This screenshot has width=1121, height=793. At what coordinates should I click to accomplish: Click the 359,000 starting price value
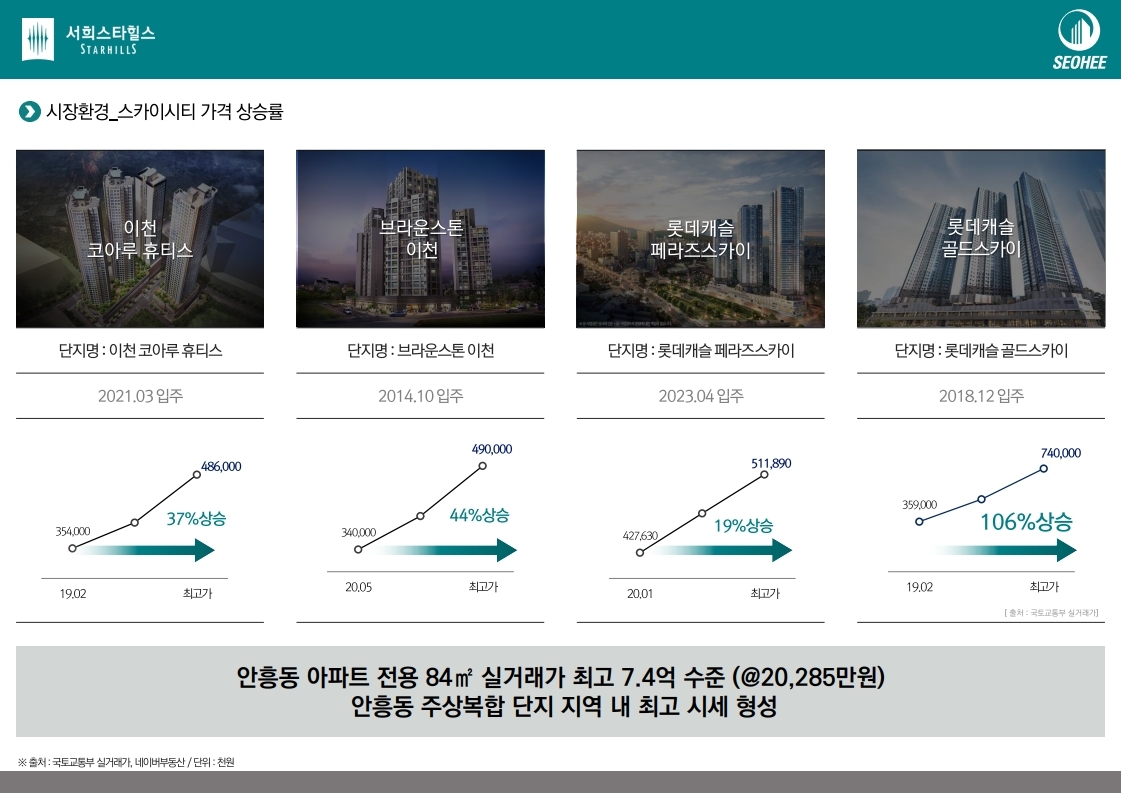pos(919,505)
